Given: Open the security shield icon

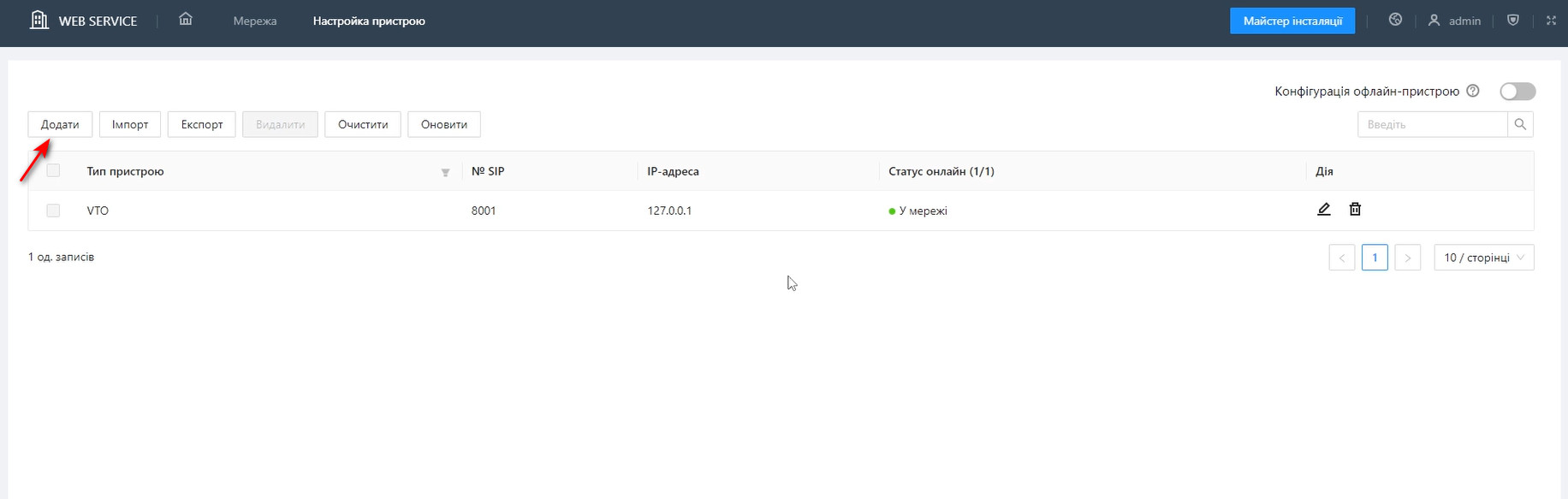Looking at the screenshot, I should coord(1512,20).
